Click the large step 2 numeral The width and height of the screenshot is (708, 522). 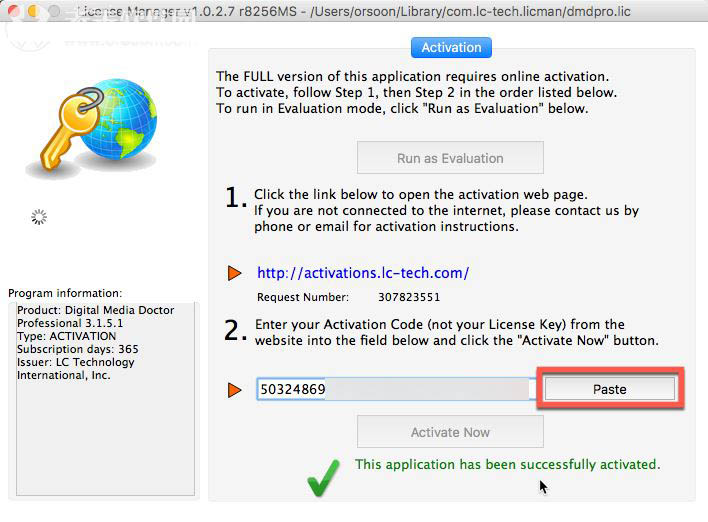click(236, 330)
